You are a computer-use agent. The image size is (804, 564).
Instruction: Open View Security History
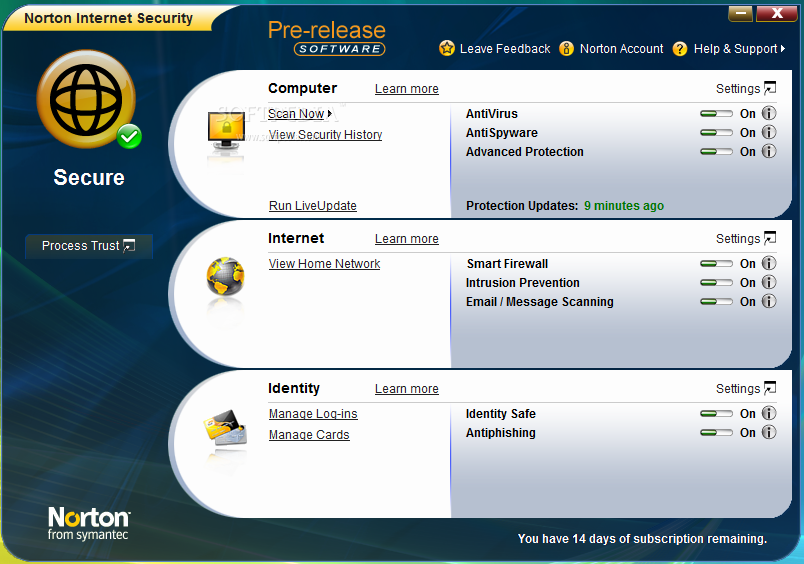pos(326,135)
